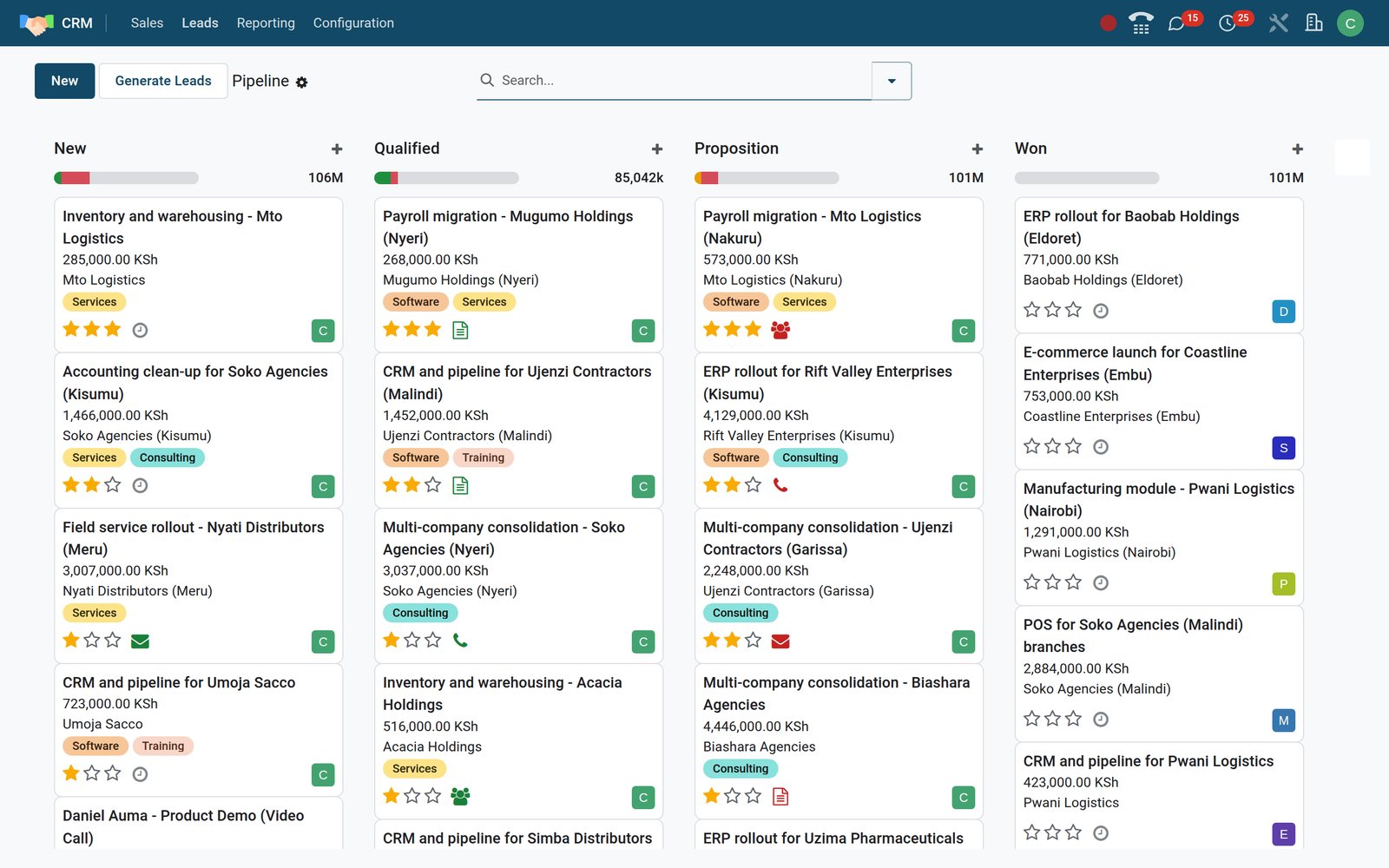Set third priority star on Accounting clean-up Soko Agencies card
The height and width of the screenshot is (868, 1389).
(x=113, y=484)
